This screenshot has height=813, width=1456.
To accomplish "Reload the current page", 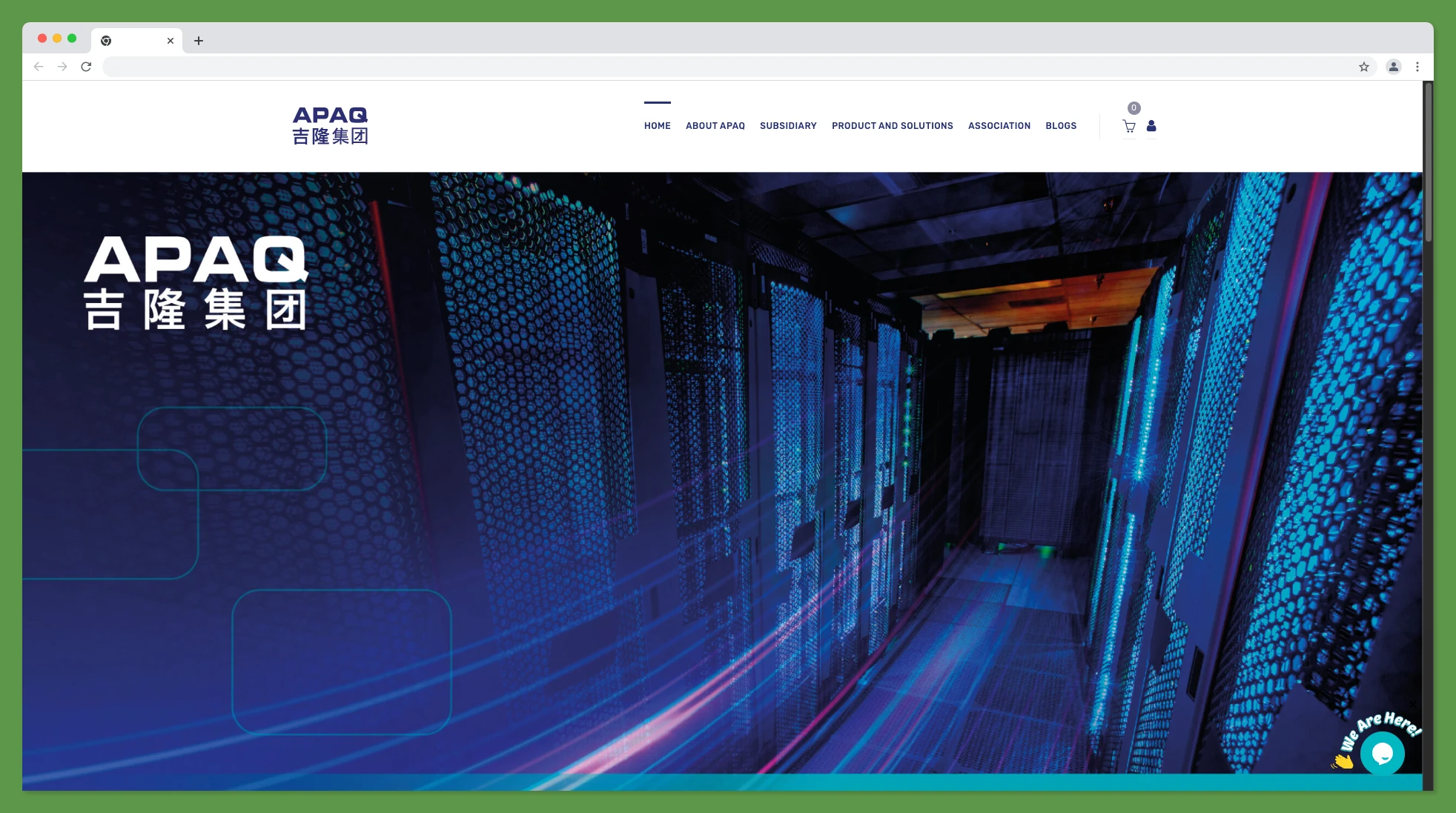I will pyautogui.click(x=87, y=66).
